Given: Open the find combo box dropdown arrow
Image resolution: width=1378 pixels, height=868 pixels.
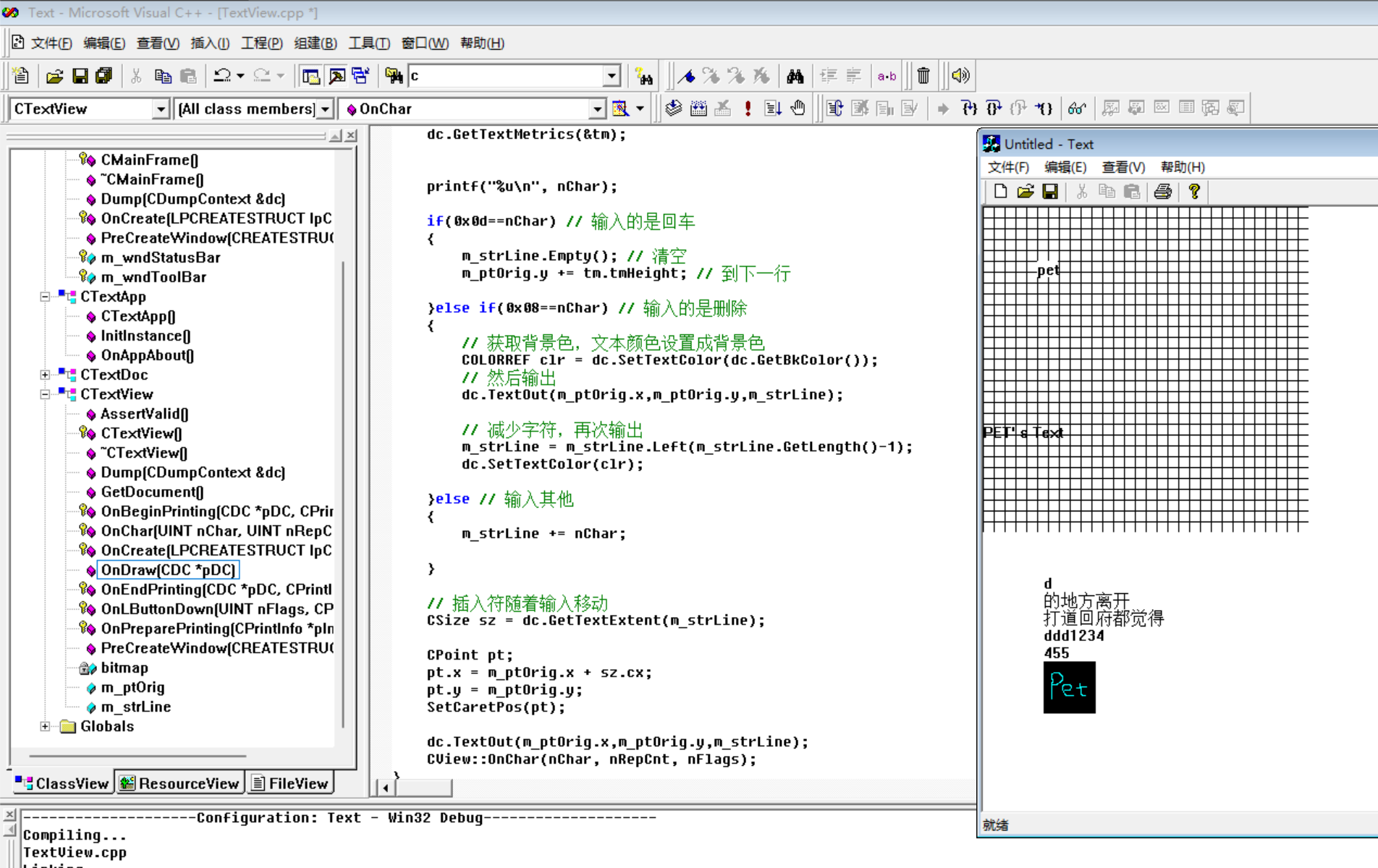Looking at the screenshot, I should click(x=612, y=75).
